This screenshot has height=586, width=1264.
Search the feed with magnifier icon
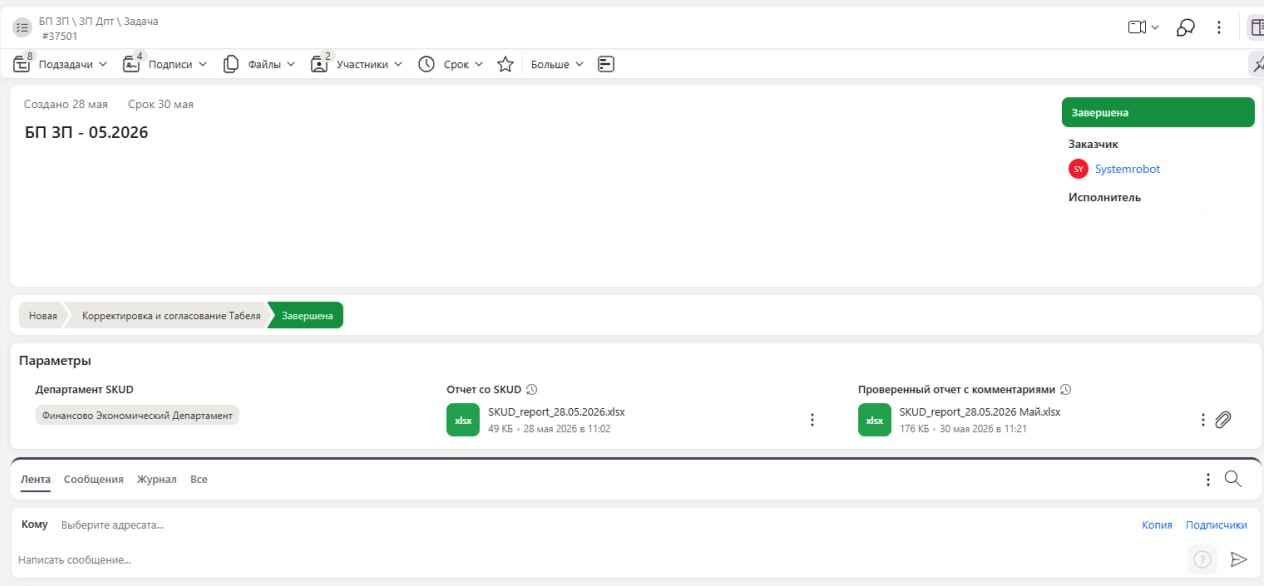pyautogui.click(x=1233, y=479)
